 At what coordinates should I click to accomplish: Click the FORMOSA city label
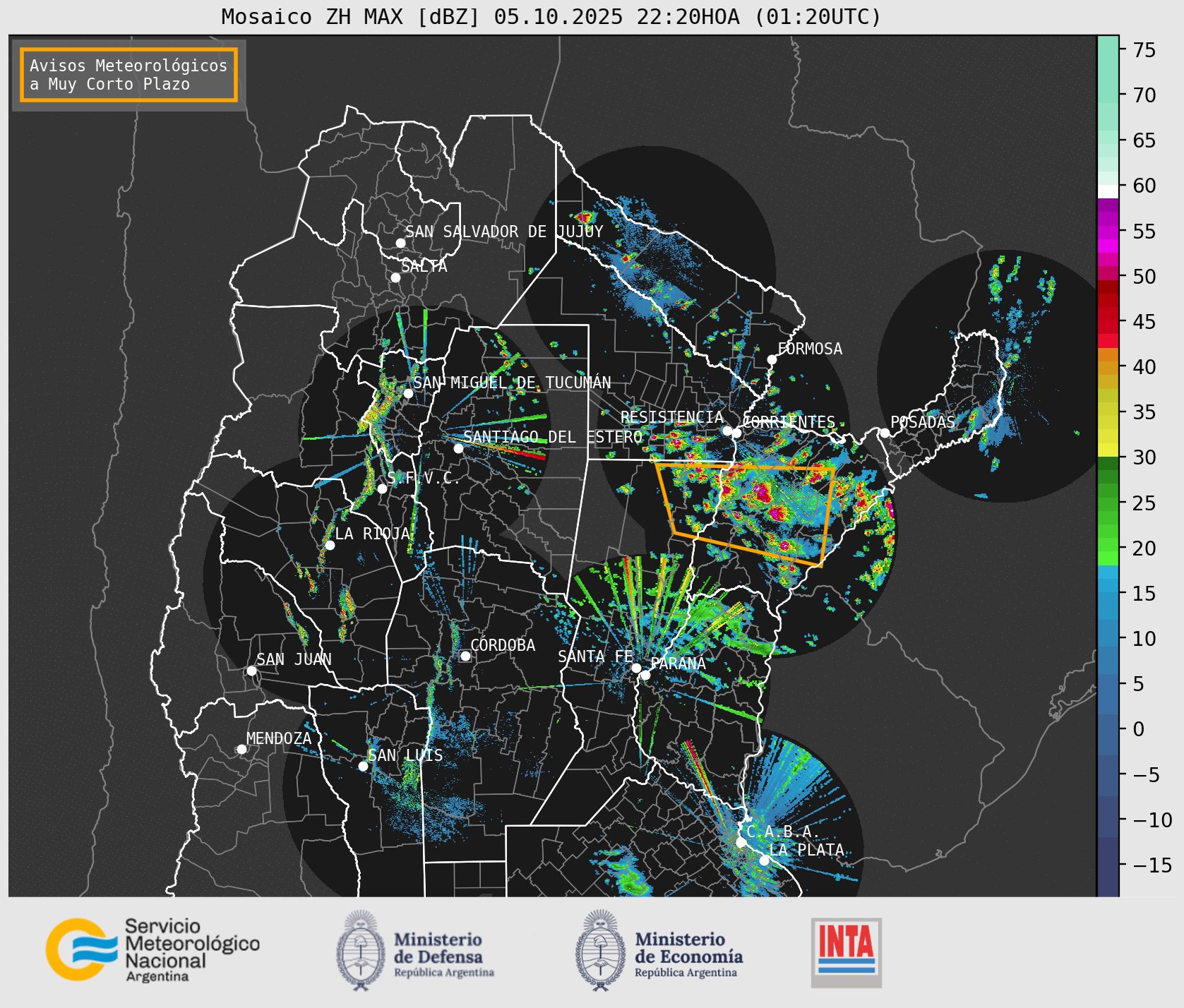point(810,349)
